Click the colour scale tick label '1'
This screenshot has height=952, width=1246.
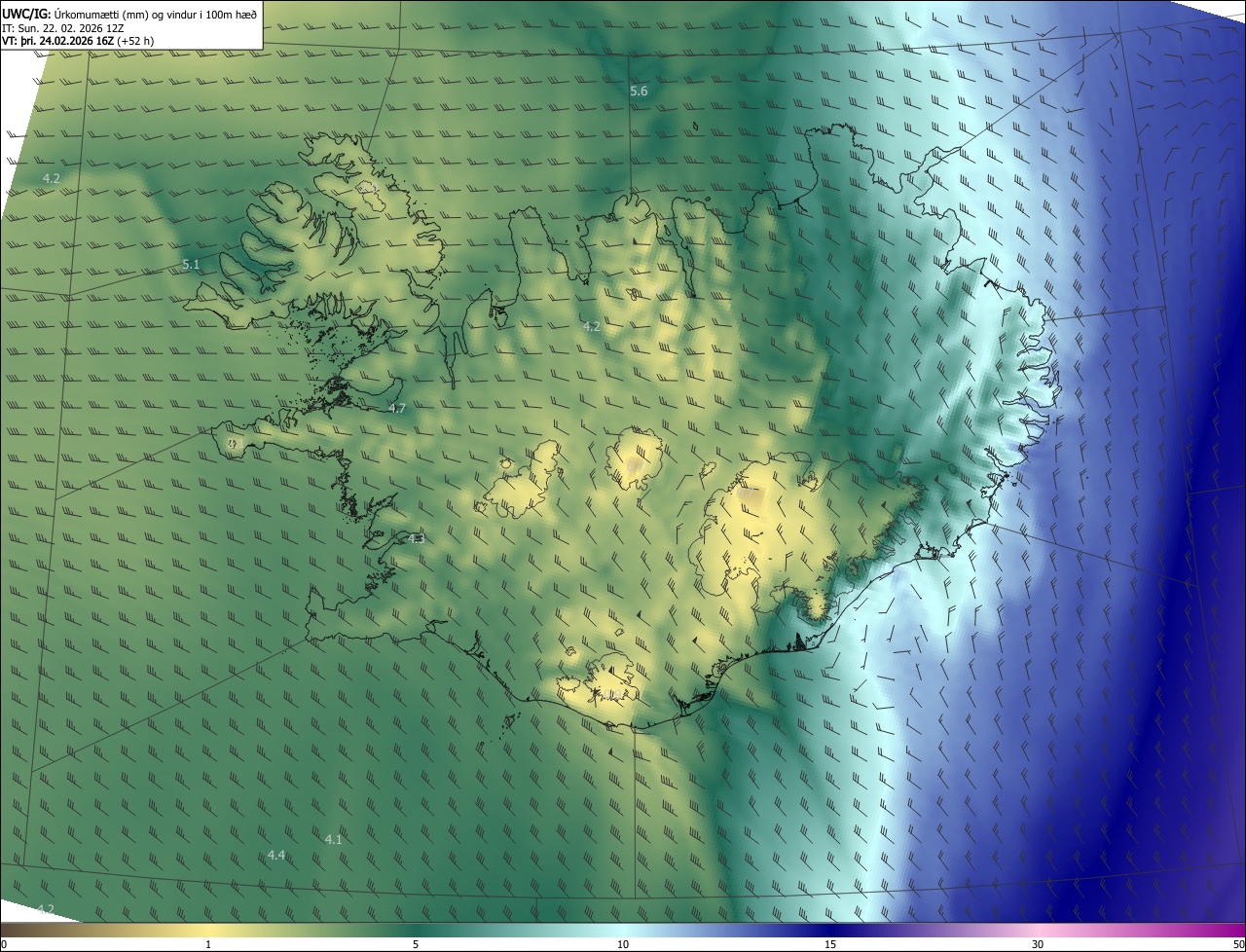pos(208,944)
